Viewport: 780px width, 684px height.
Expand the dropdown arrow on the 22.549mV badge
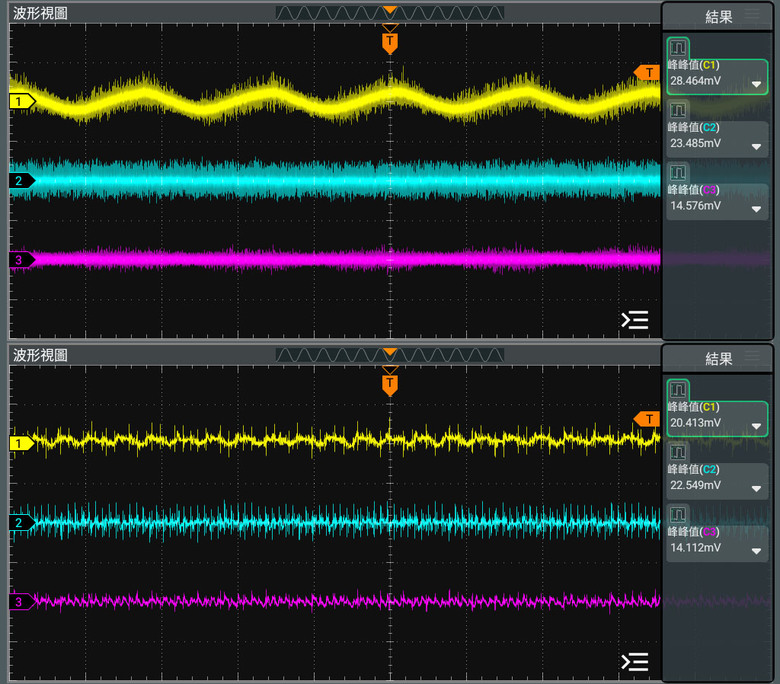coord(756,489)
